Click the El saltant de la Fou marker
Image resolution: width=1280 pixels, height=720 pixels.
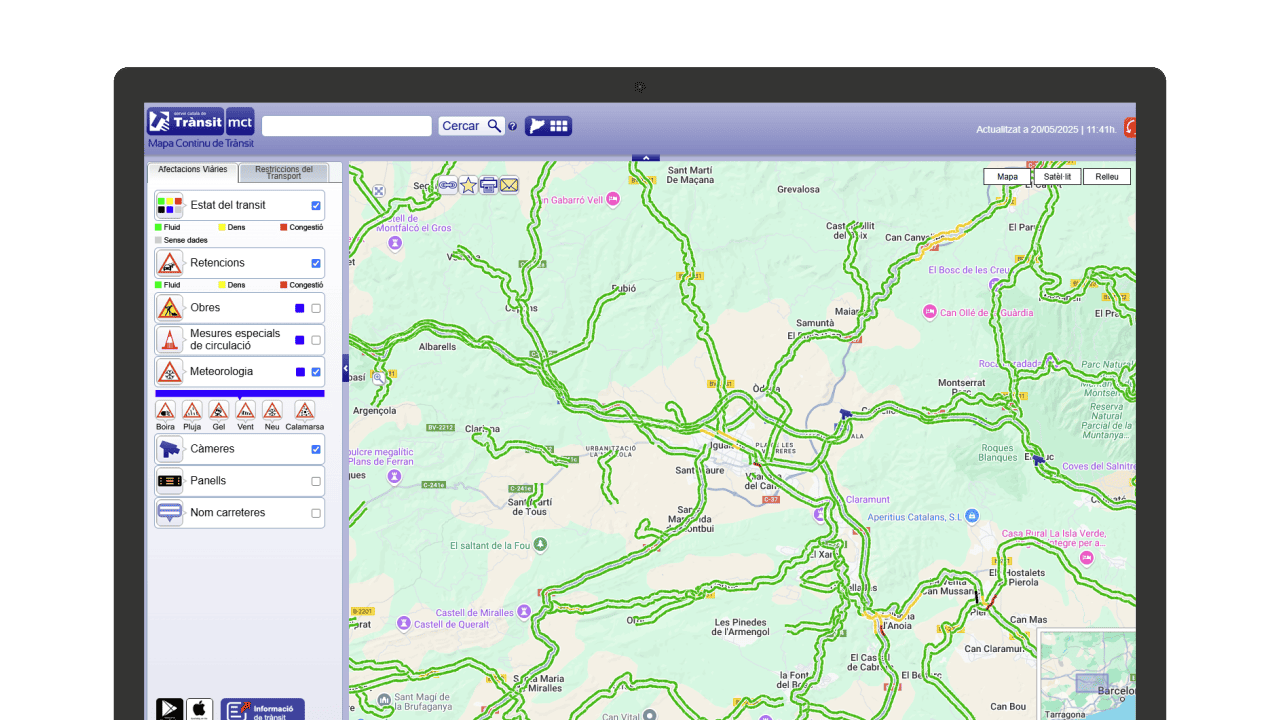coord(540,545)
